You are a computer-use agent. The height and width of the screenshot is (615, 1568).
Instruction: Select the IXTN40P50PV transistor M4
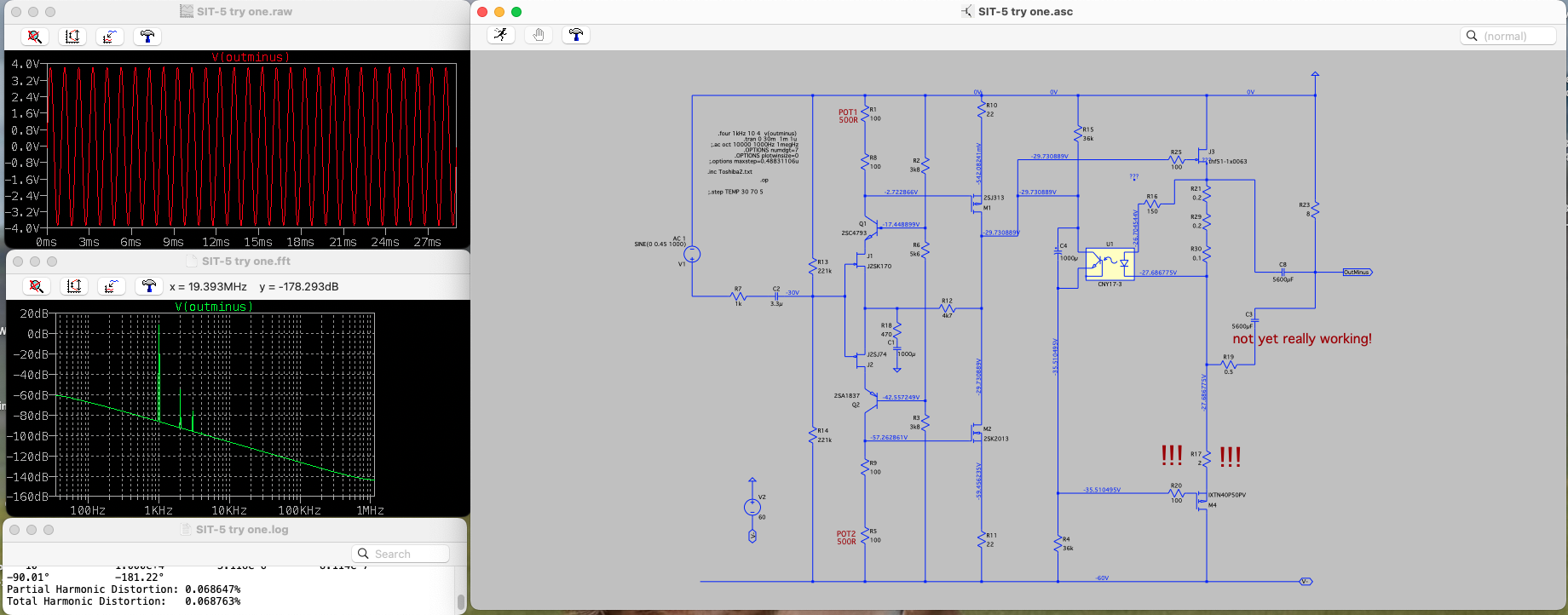1202,502
